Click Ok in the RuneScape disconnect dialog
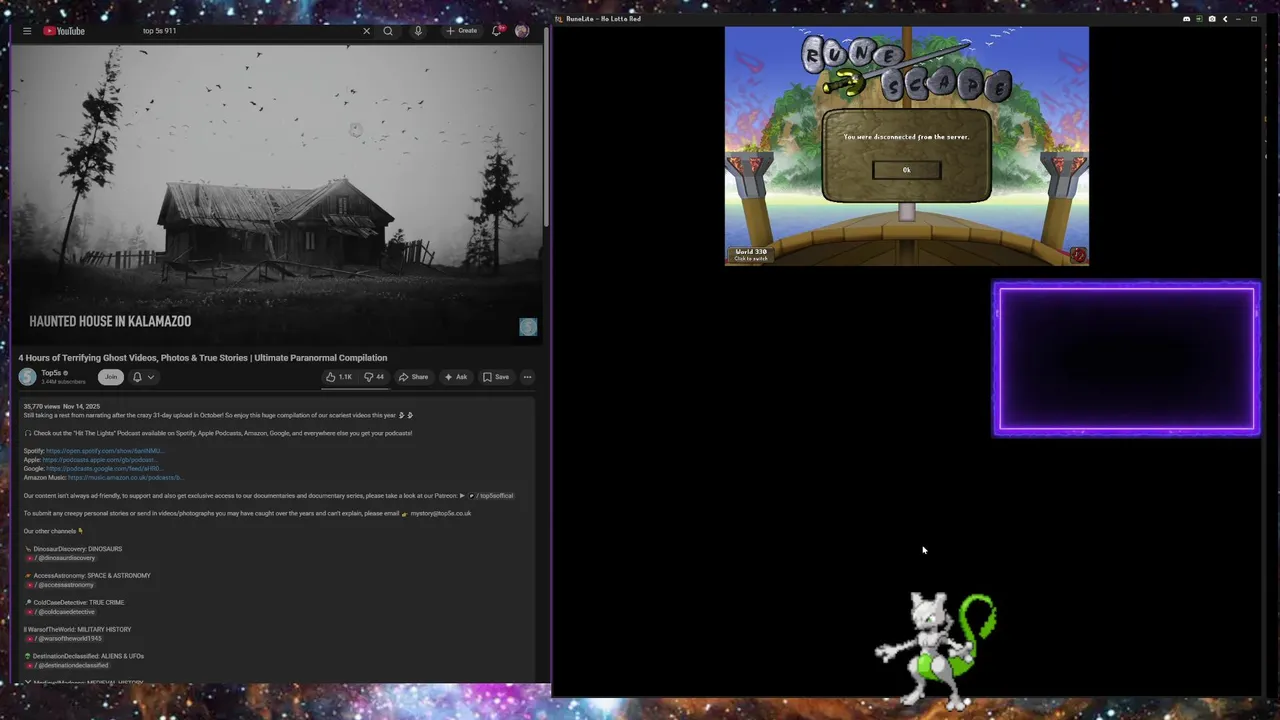 [x=907, y=170]
